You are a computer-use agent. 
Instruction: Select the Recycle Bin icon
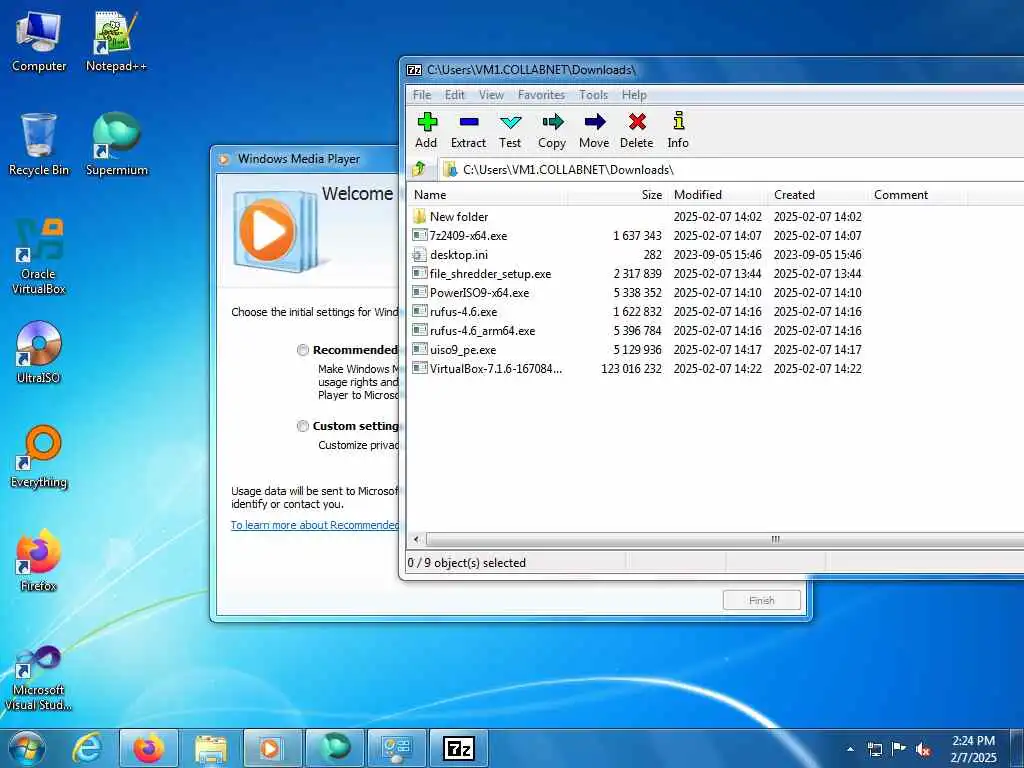[39, 145]
